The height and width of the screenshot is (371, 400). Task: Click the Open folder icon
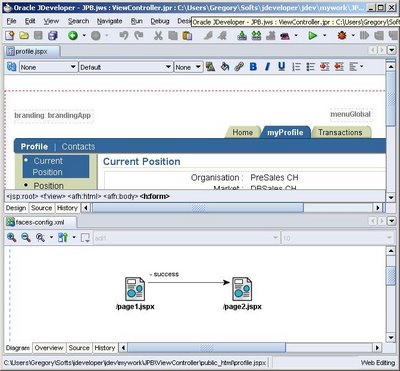[24, 35]
